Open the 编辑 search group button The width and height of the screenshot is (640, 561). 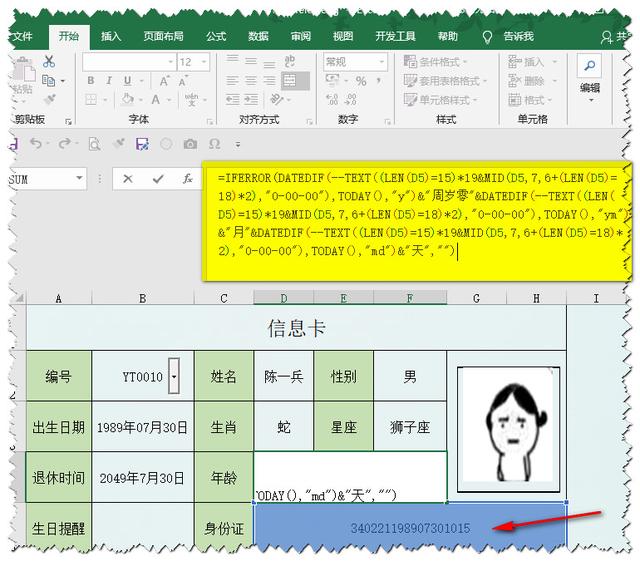coord(589,78)
